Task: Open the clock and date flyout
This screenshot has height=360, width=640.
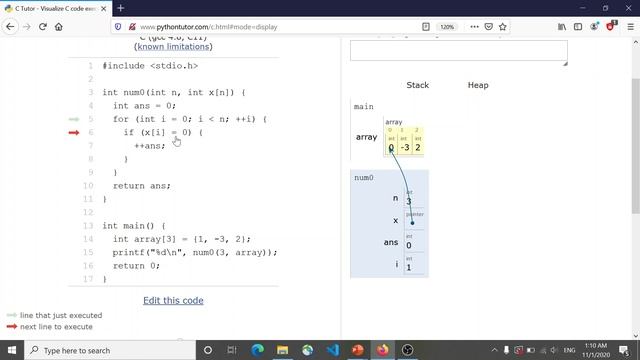Action: 596,350
